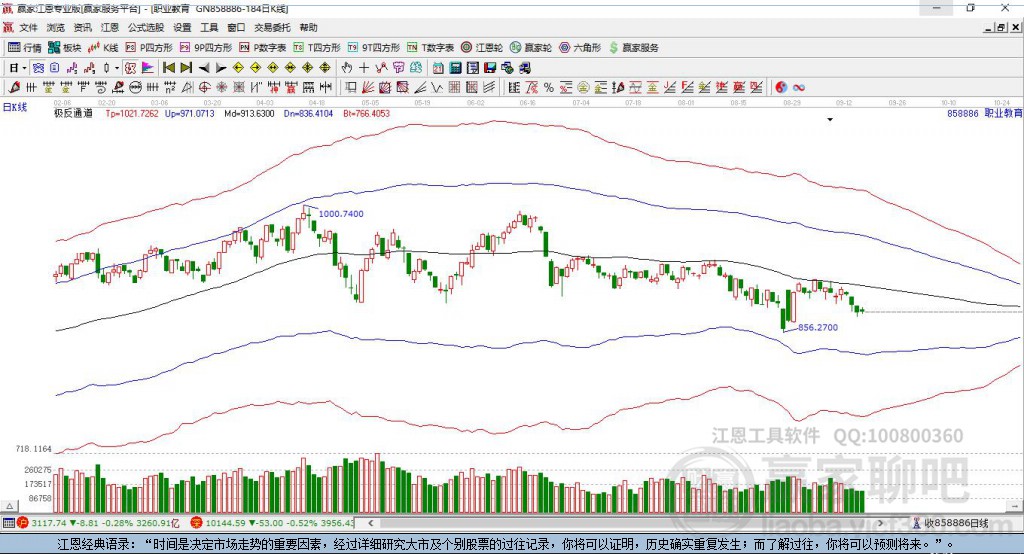Switch to the 板块 sector view

point(65,48)
